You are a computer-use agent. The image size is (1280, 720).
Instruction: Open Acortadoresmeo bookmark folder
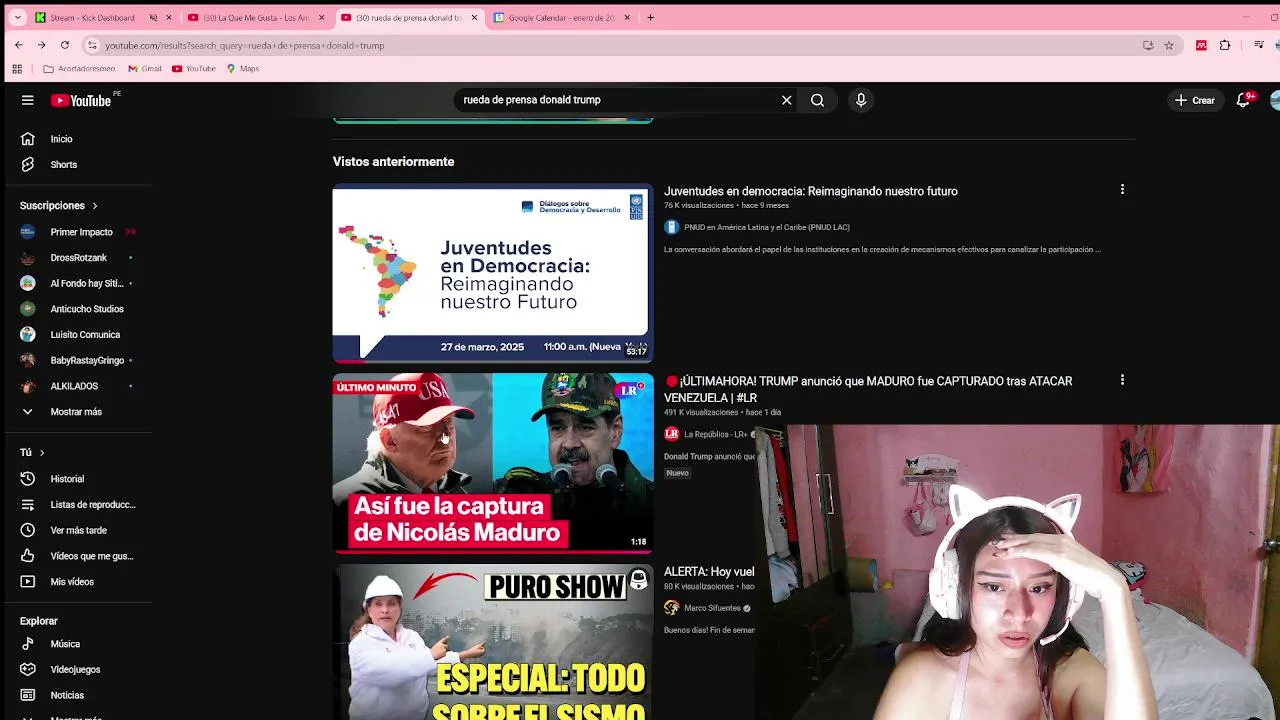click(x=79, y=69)
